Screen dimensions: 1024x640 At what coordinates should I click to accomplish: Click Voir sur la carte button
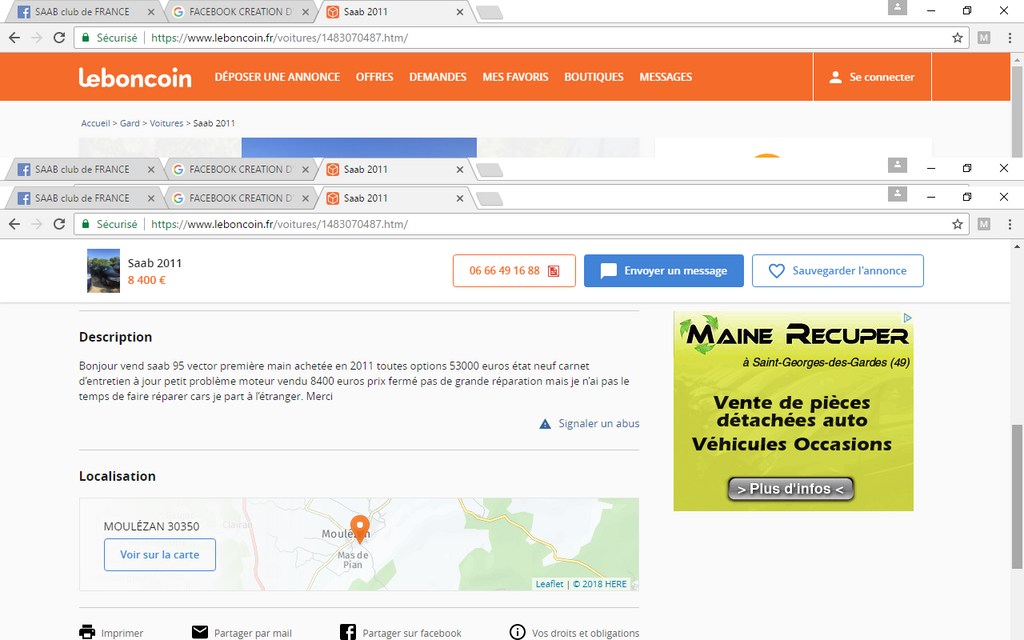point(159,554)
